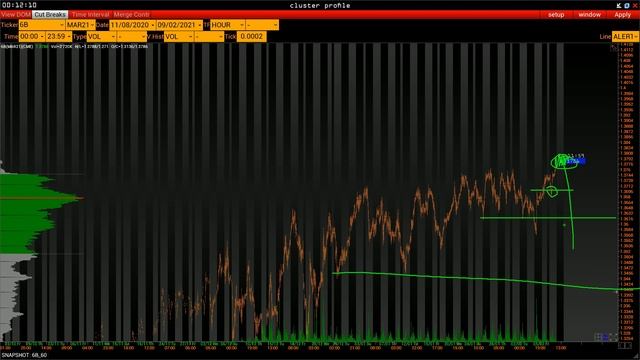Click the cluster profile title text
Viewport: 640px width, 360px height.
320,5
